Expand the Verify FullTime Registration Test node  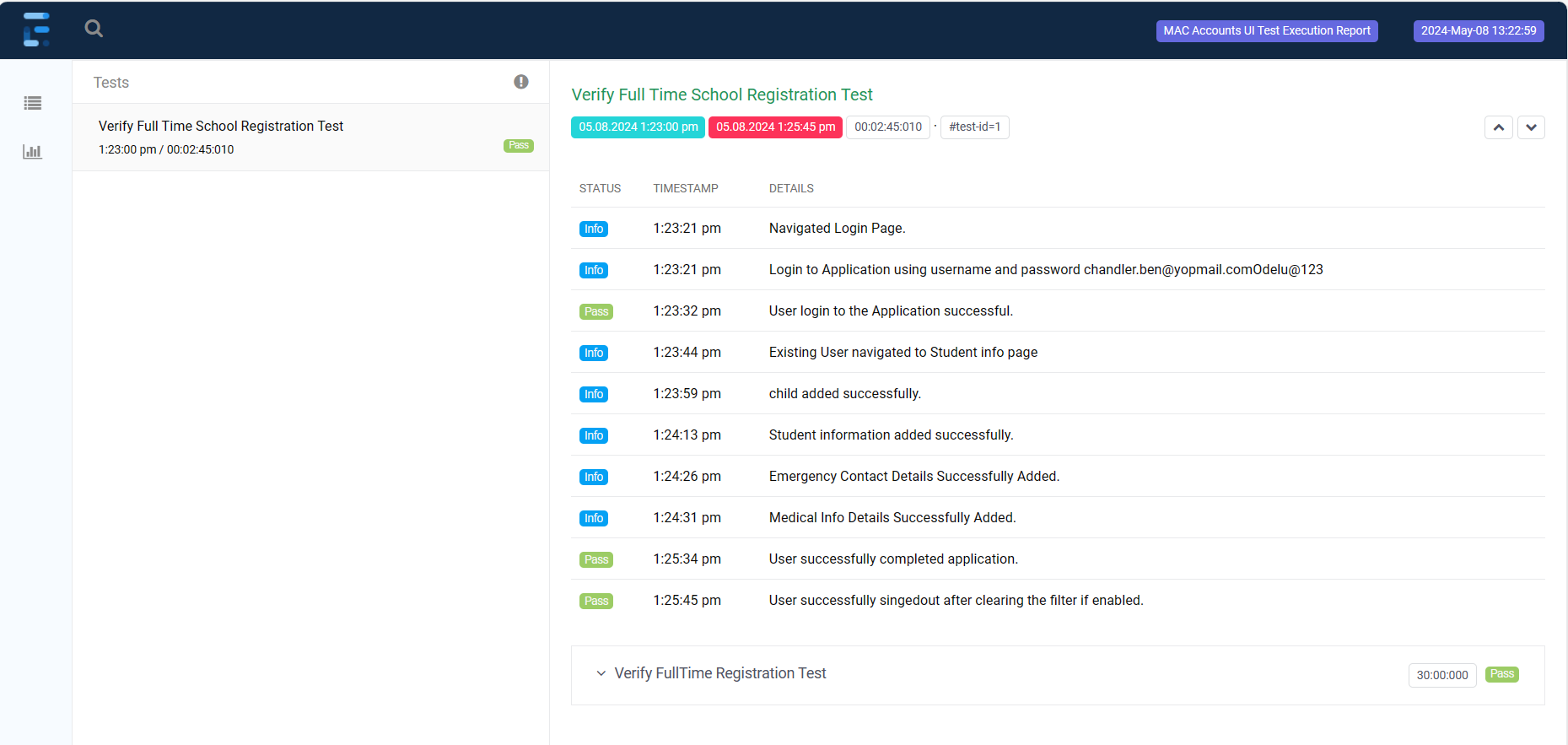pyautogui.click(x=601, y=673)
